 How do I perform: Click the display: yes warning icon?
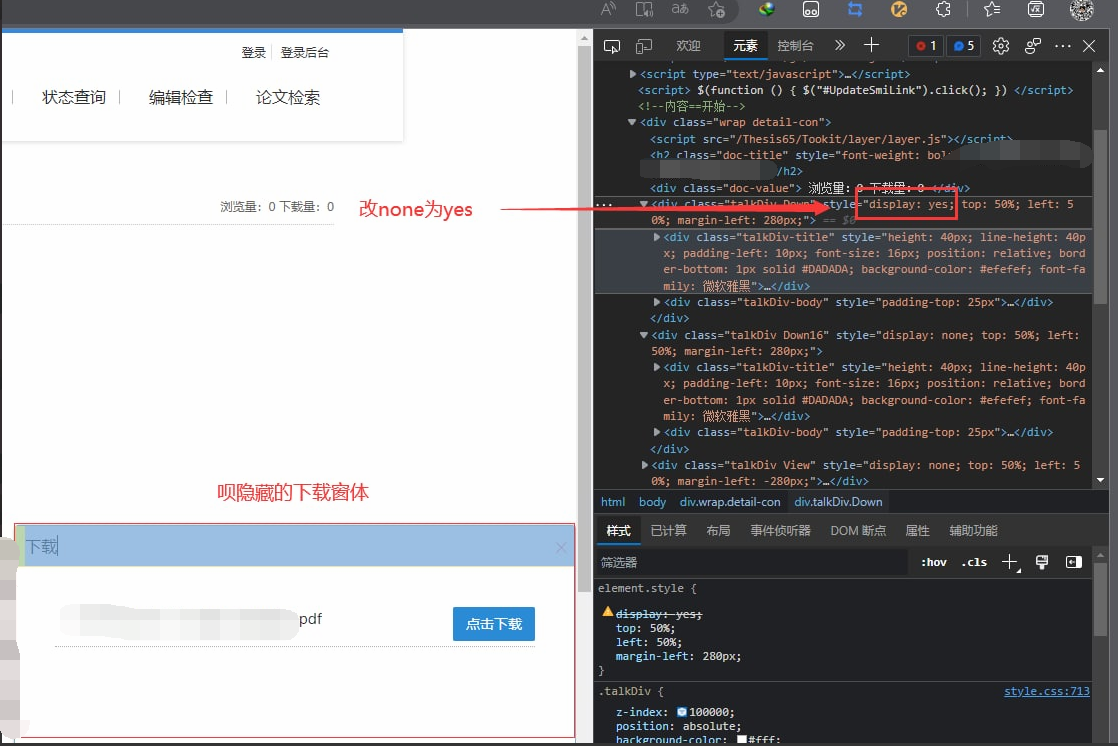(x=607, y=612)
